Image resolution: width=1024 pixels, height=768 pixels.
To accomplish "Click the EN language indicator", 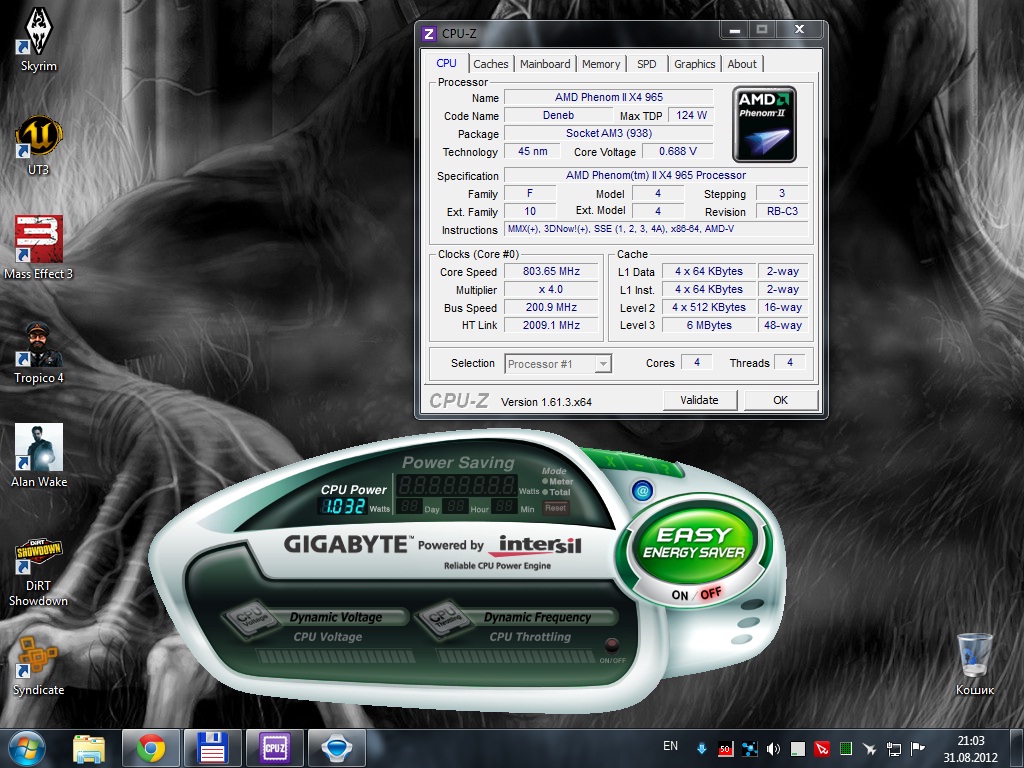I will tap(670, 746).
